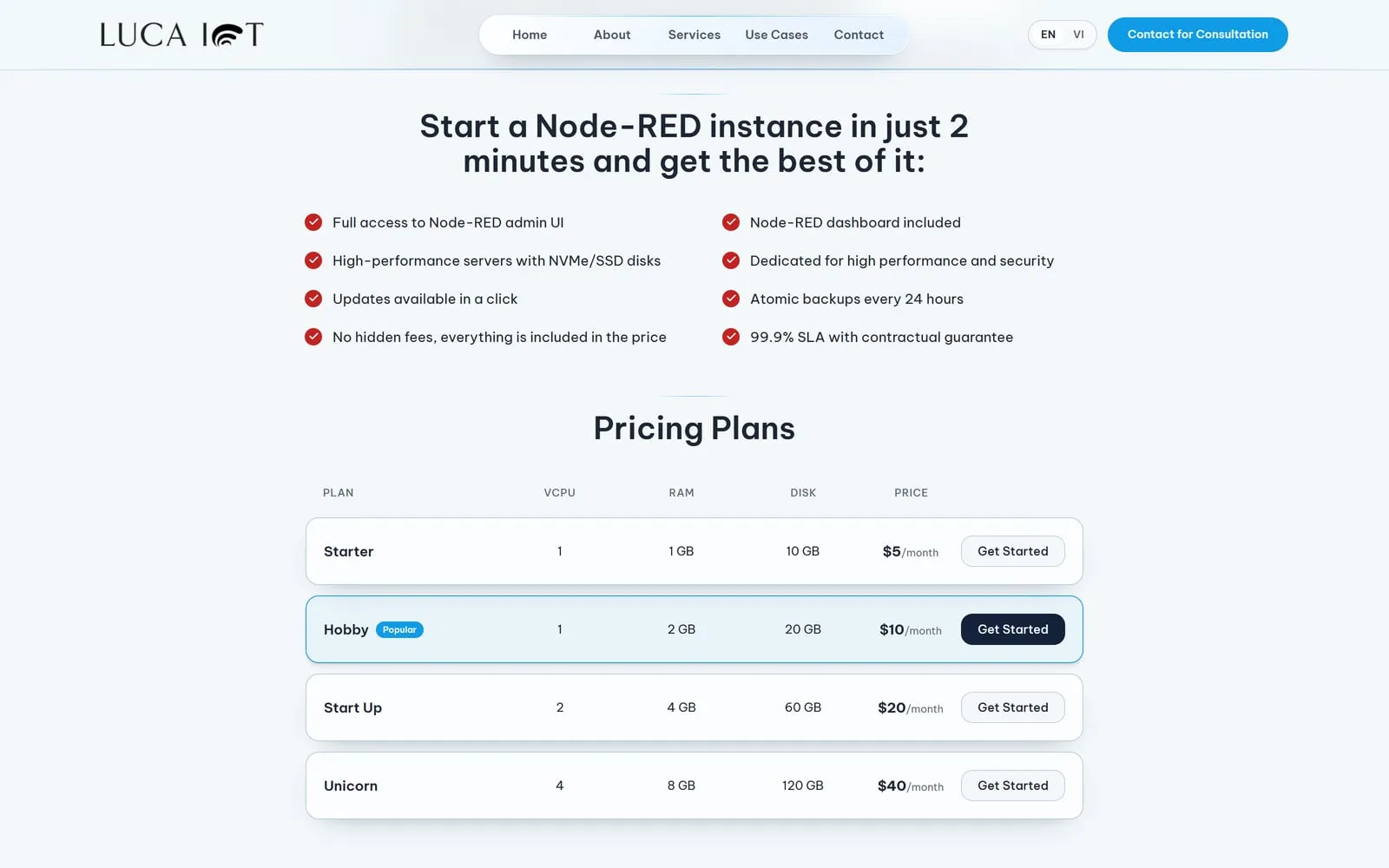Click Get Started for Unicorn plan
This screenshot has height=868, width=1389.
[1012, 786]
